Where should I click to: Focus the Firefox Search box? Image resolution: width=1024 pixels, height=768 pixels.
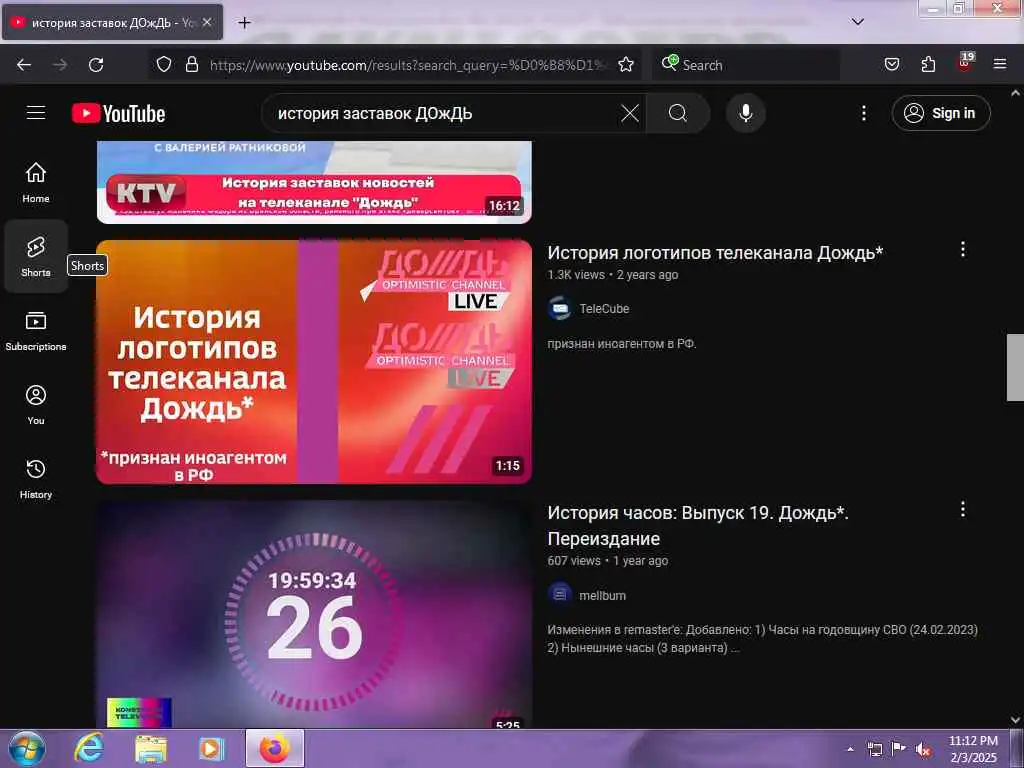click(x=746, y=65)
